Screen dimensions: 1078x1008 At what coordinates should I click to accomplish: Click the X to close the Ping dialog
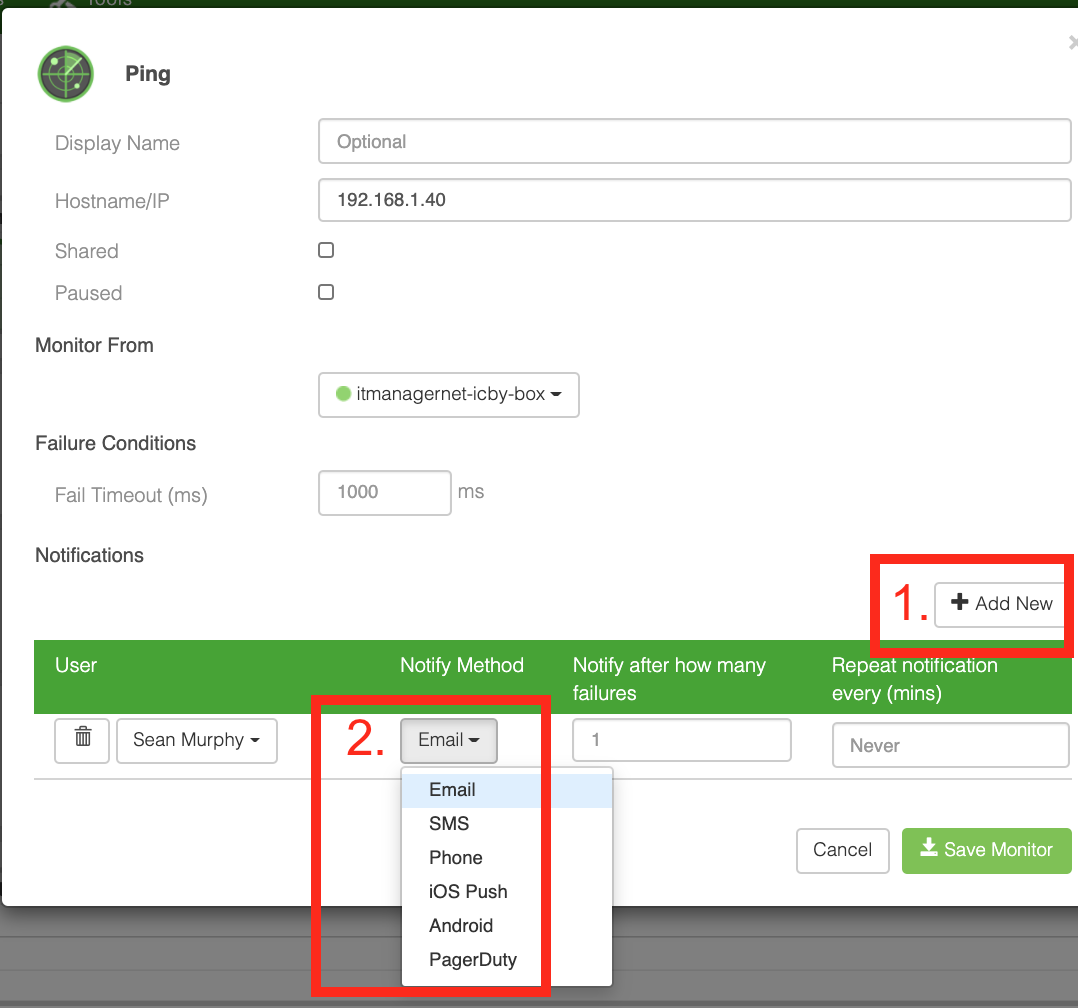1071,42
